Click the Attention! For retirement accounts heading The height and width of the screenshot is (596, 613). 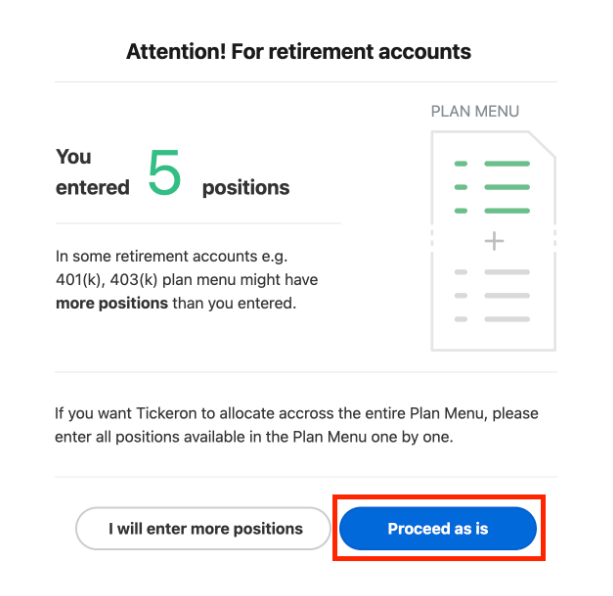(299, 52)
